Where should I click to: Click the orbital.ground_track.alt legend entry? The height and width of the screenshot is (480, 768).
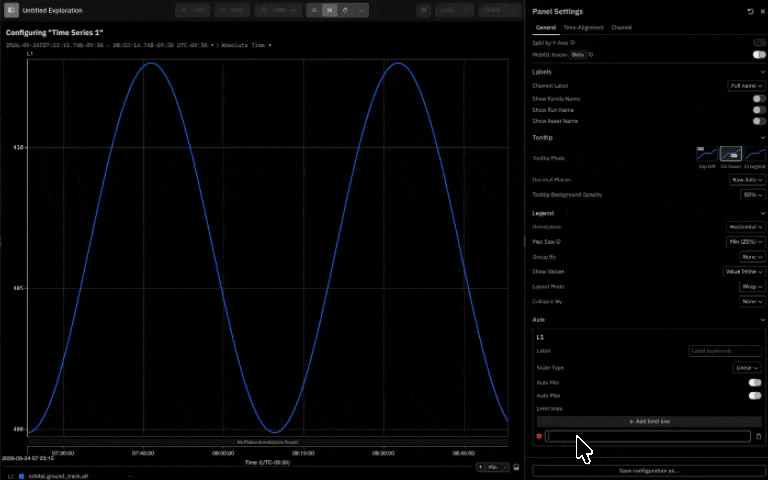[58, 476]
